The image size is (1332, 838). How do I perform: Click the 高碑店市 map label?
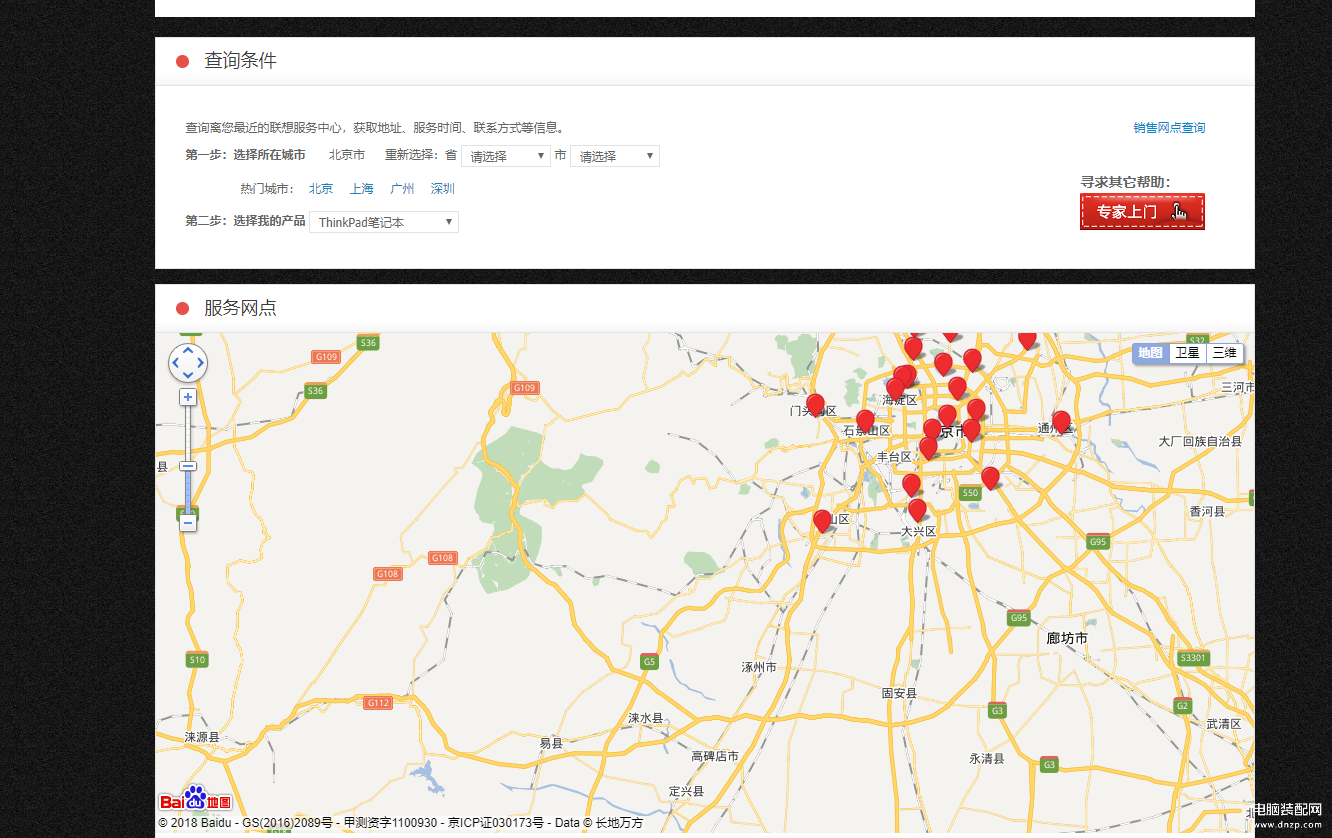715,756
